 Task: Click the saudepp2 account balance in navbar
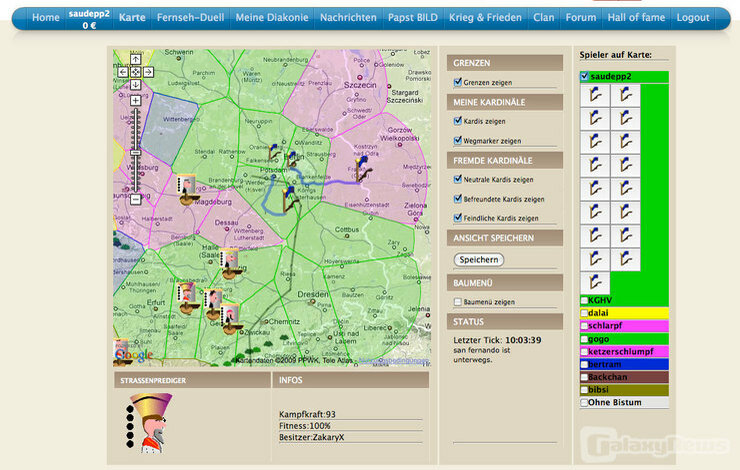(89, 25)
